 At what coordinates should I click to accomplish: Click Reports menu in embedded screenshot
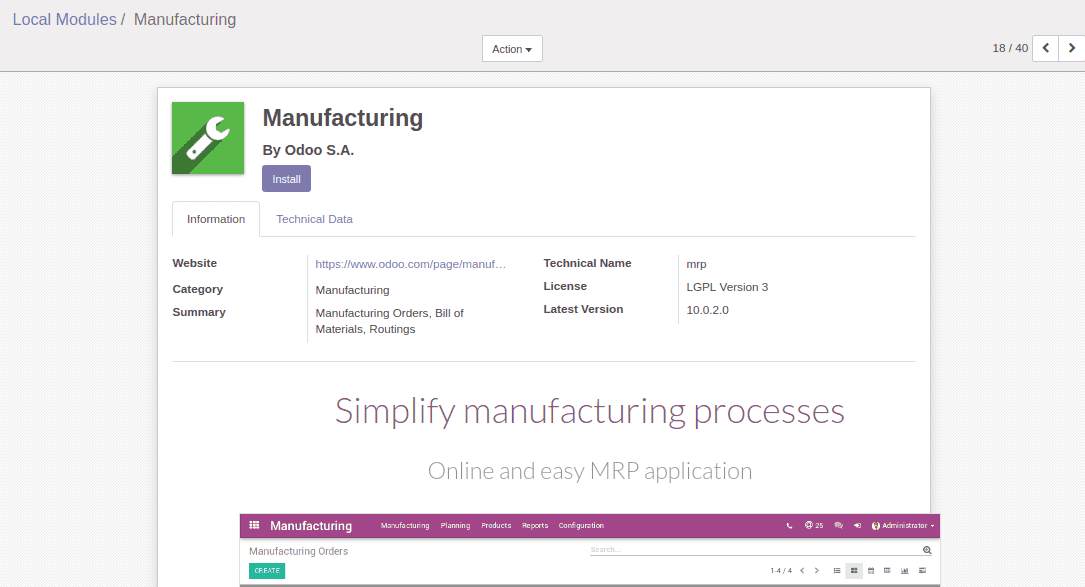click(x=535, y=525)
